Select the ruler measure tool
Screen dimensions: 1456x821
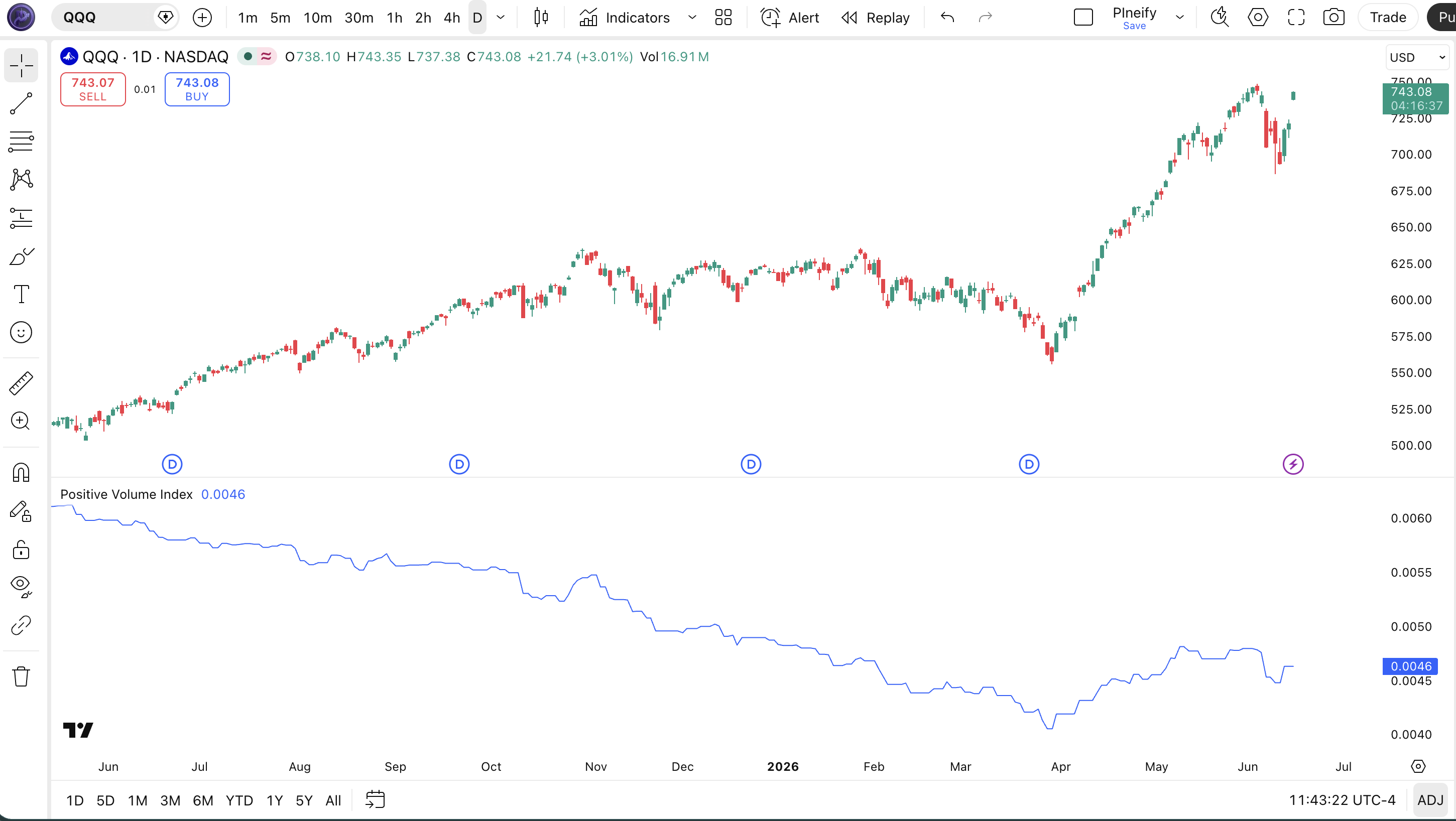(21, 383)
